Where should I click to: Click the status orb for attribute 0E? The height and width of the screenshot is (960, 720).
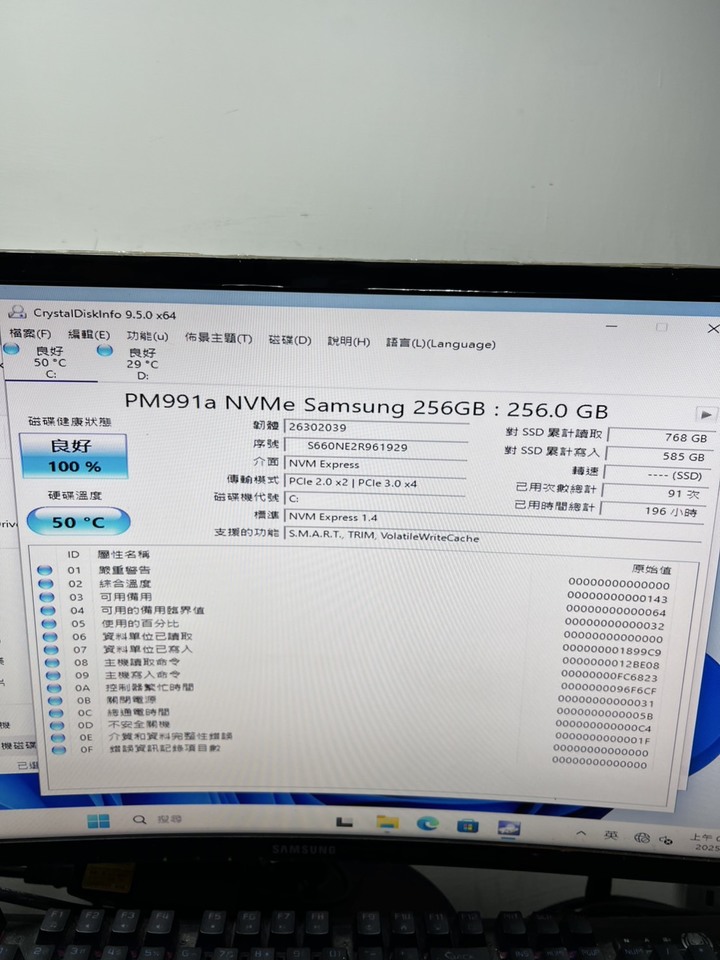(x=58, y=737)
